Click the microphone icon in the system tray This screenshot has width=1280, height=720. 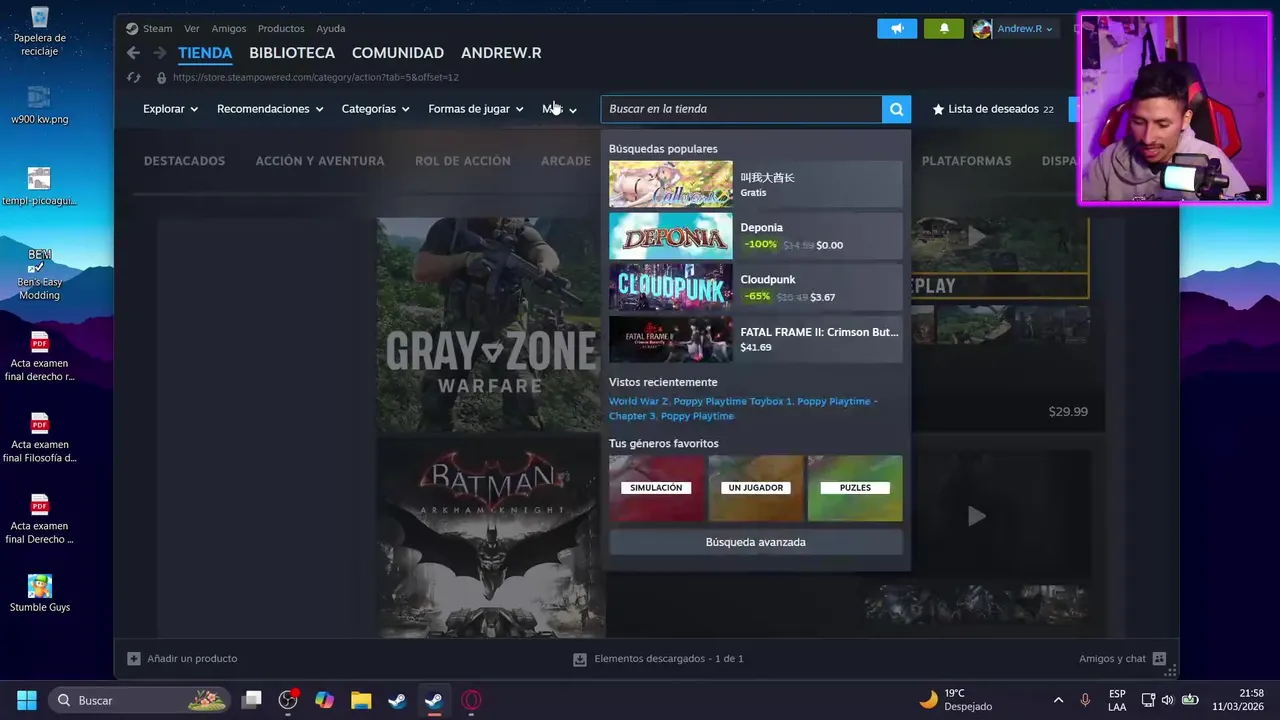1085,700
